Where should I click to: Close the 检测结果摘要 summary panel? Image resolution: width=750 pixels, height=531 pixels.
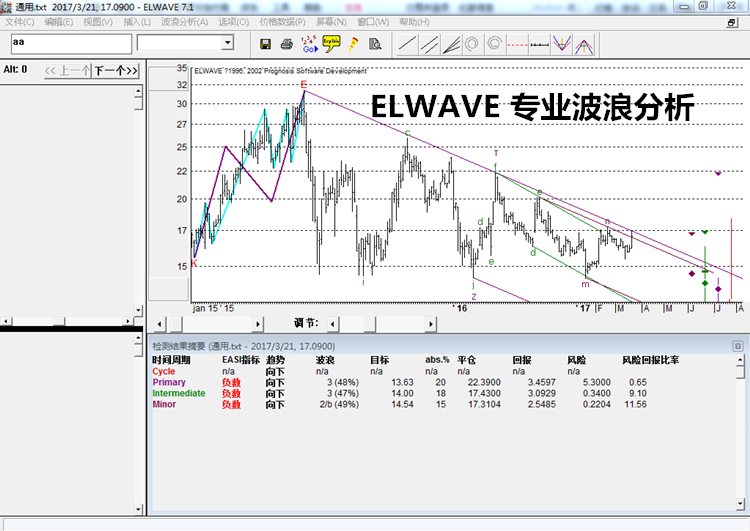(738, 345)
